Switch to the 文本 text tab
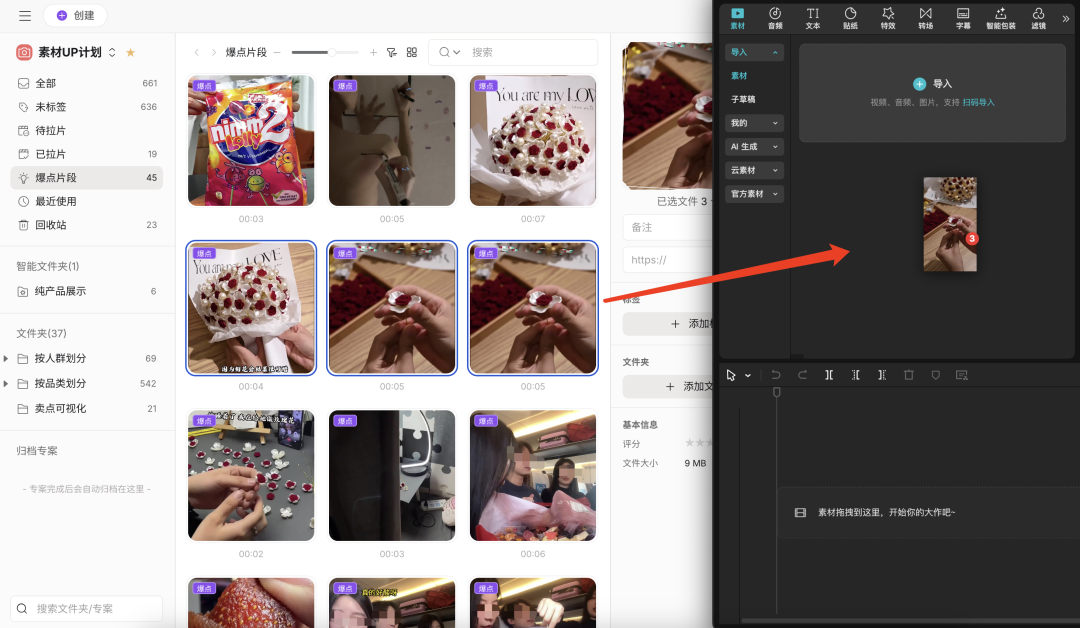The height and width of the screenshot is (628, 1080). (813, 18)
